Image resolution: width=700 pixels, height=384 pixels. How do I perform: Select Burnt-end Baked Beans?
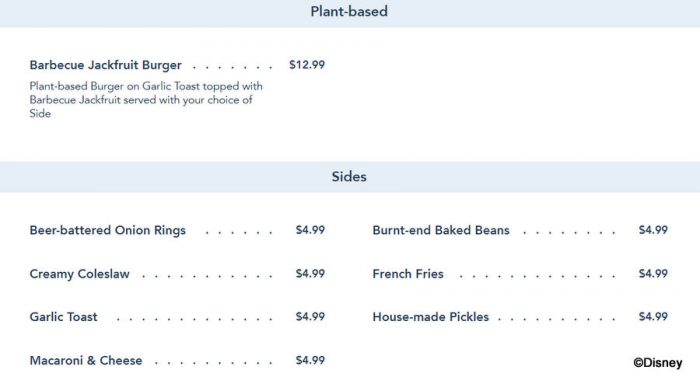(441, 230)
